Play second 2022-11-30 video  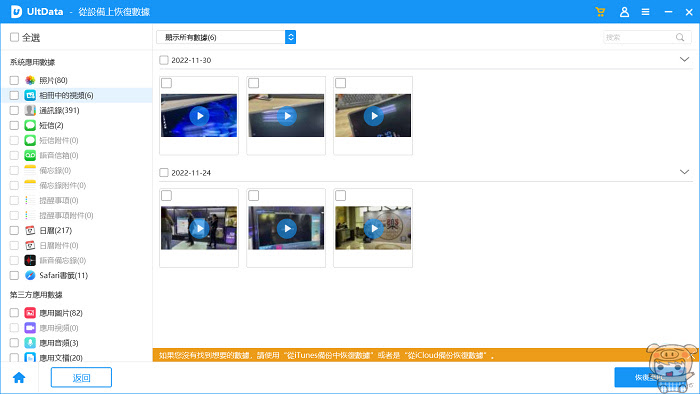pyautogui.click(x=286, y=116)
